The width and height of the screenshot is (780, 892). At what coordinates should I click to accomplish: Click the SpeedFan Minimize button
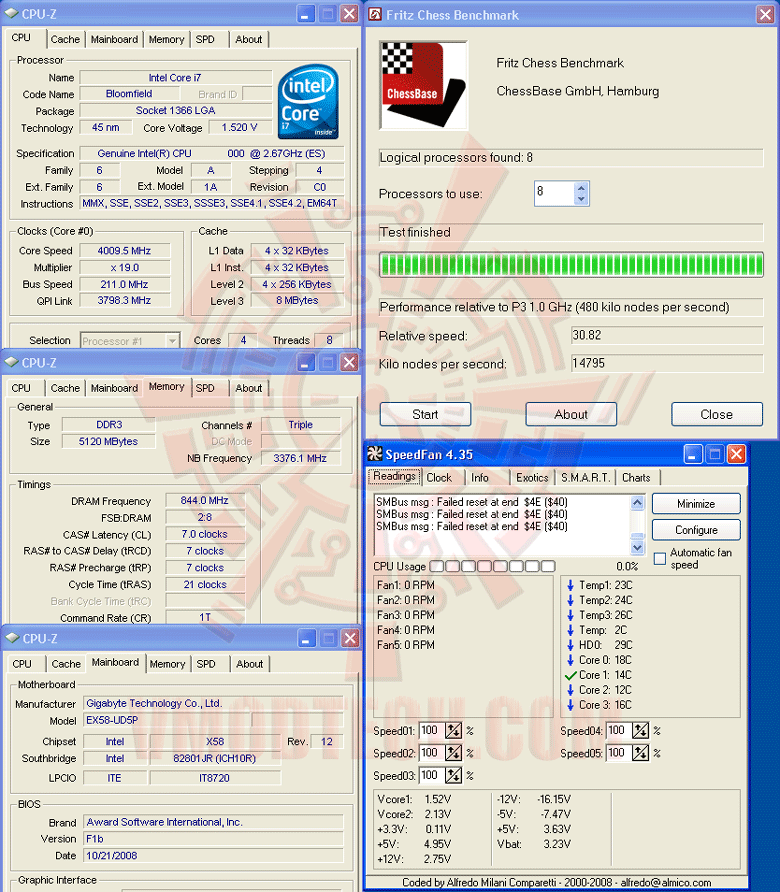696,503
